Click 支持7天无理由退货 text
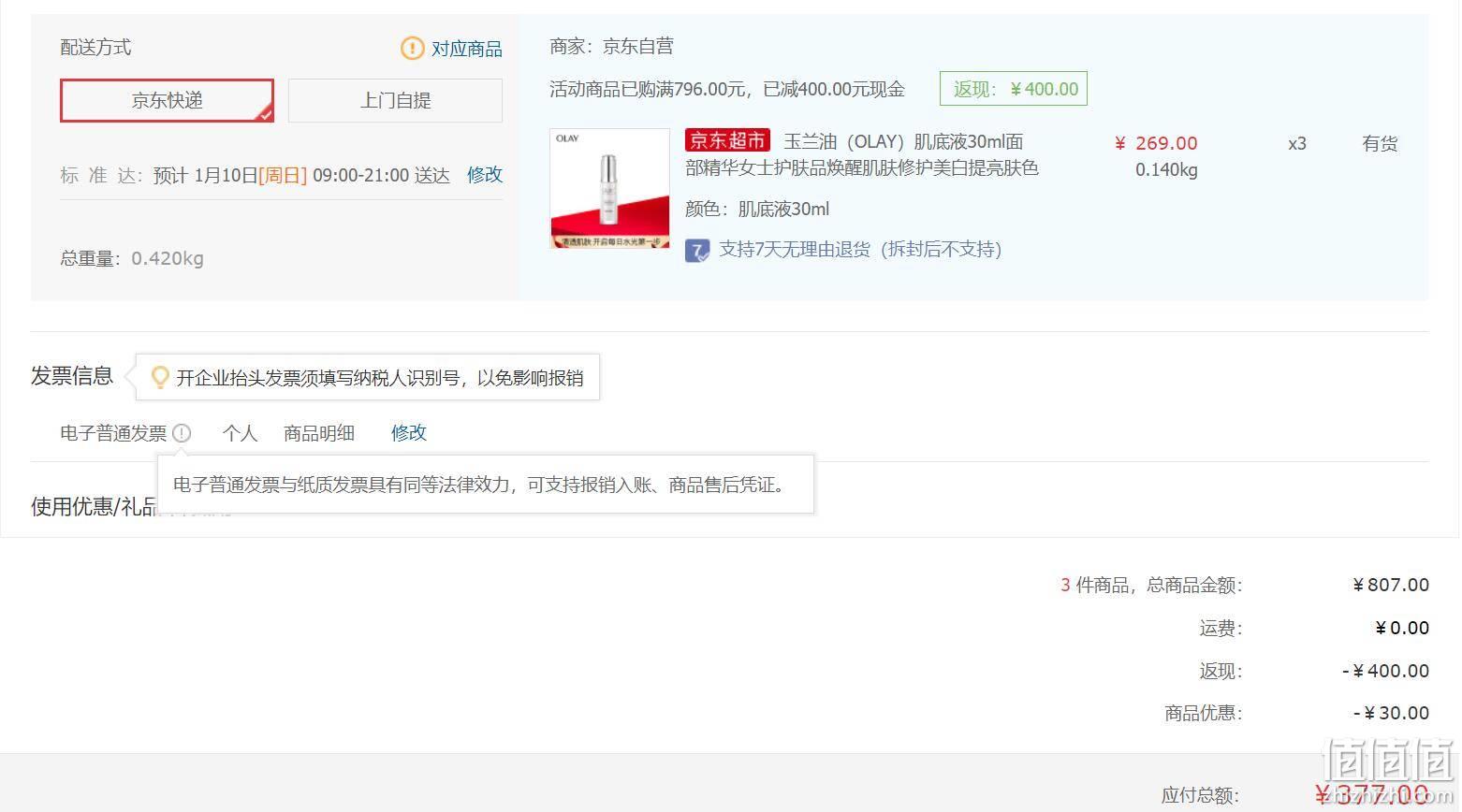Viewport: 1462px width, 812px height. (x=860, y=249)
